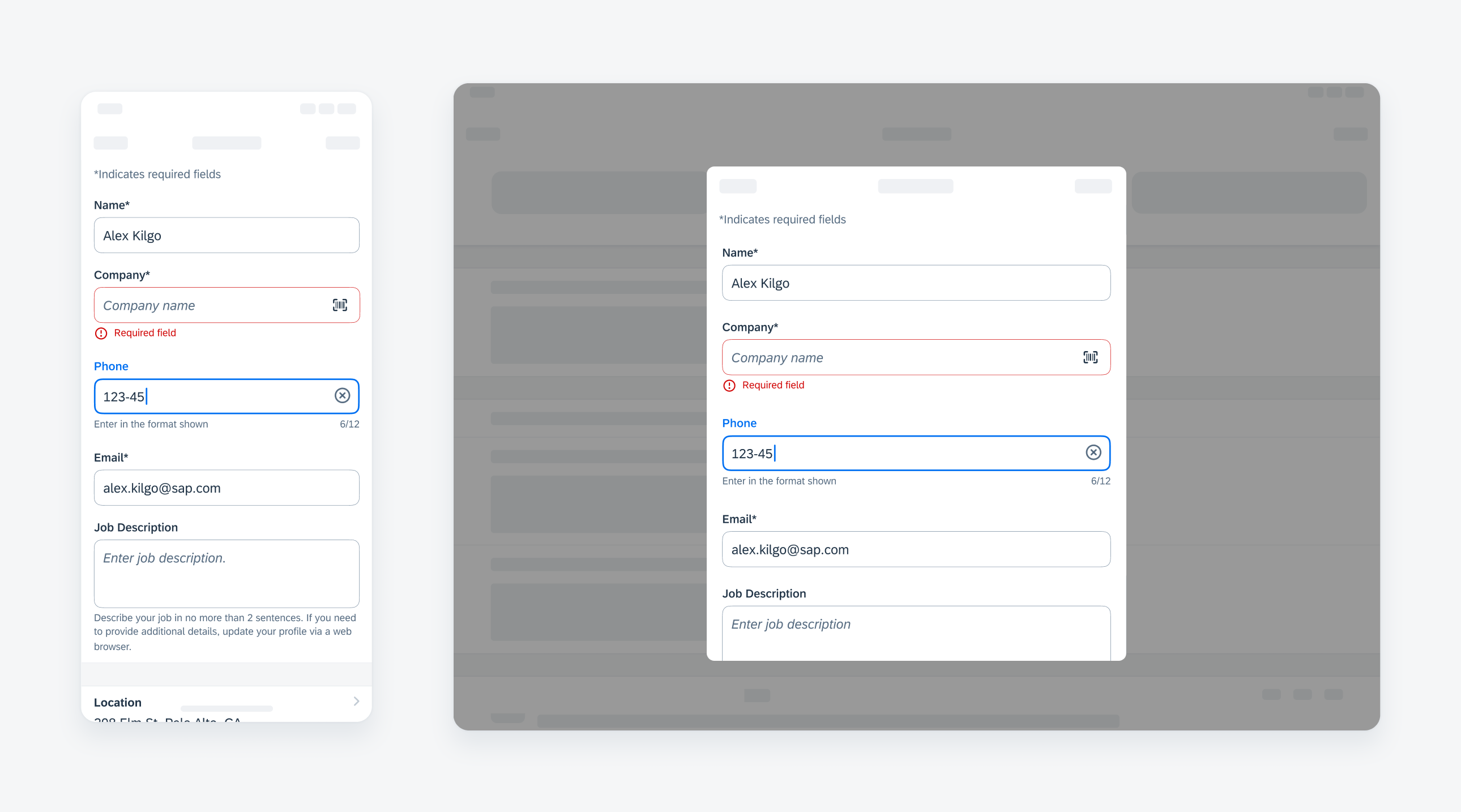1461x812 pixels.
Task: Click the Job Description textarea in modal
Action: [x=914, y=635]
